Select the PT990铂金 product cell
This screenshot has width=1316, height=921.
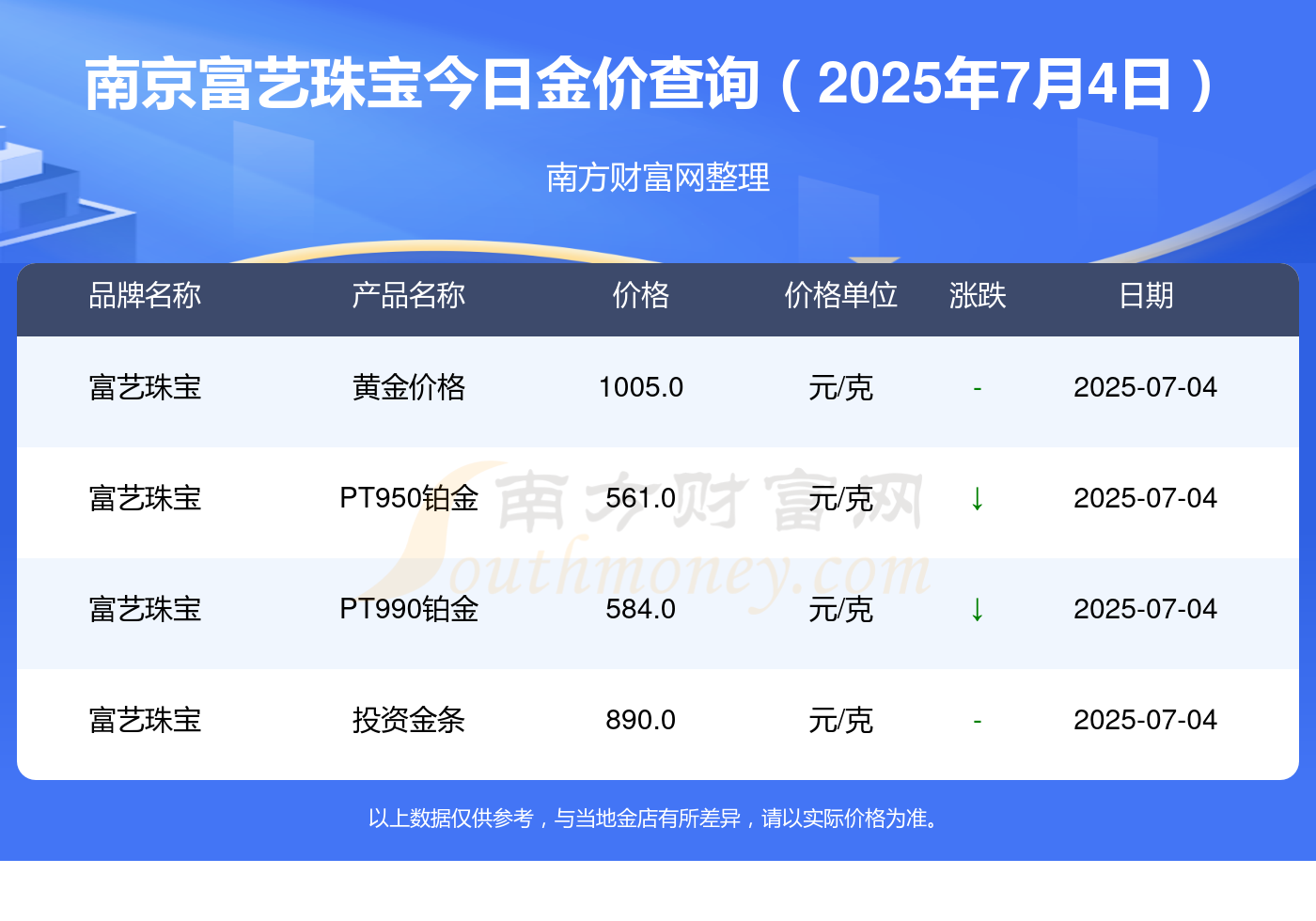point(409,609)
